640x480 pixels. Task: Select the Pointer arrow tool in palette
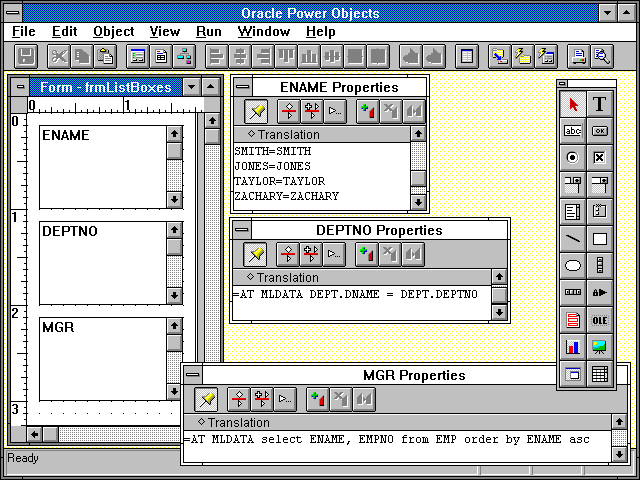573,104
